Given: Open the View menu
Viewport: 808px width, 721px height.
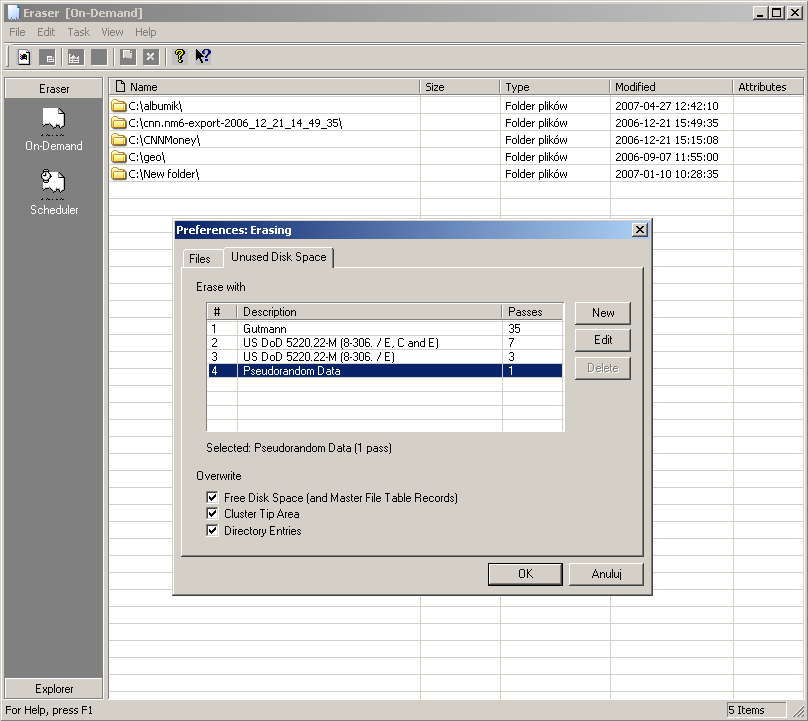Looking at the screenshot, I should [x=111, y=31].
